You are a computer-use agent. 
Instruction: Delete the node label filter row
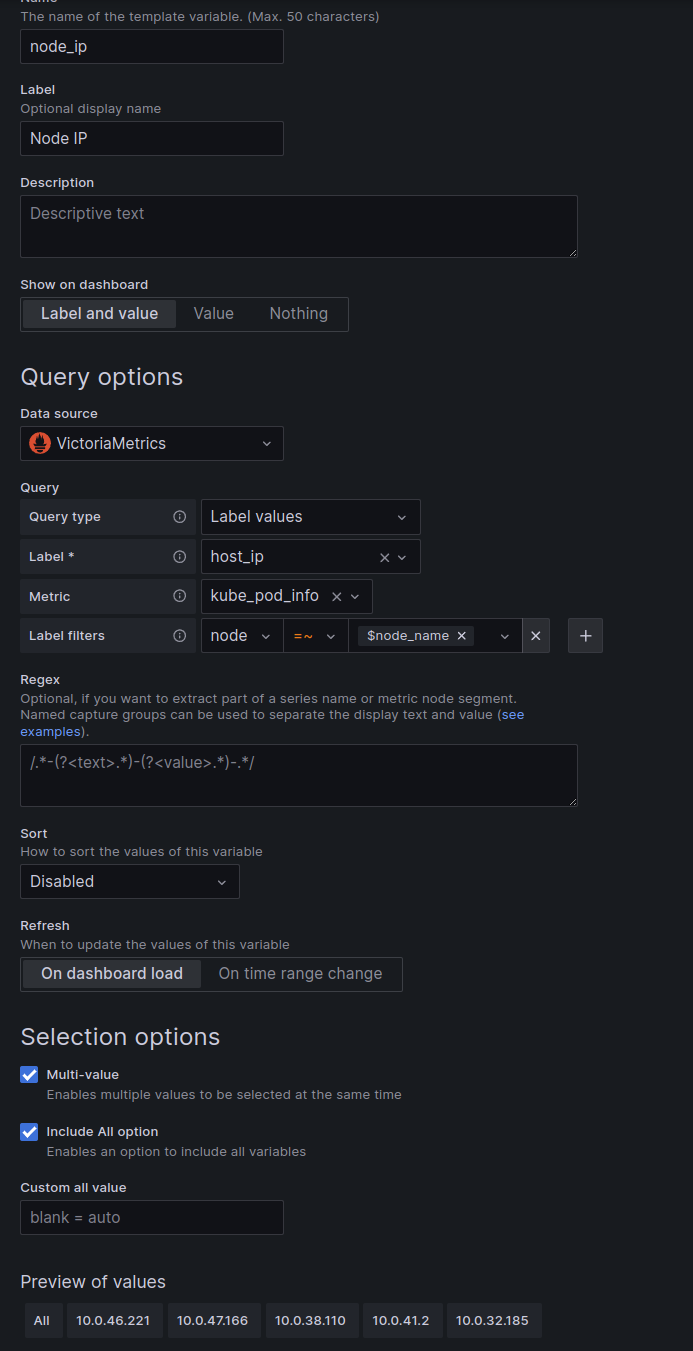(535, 635)
